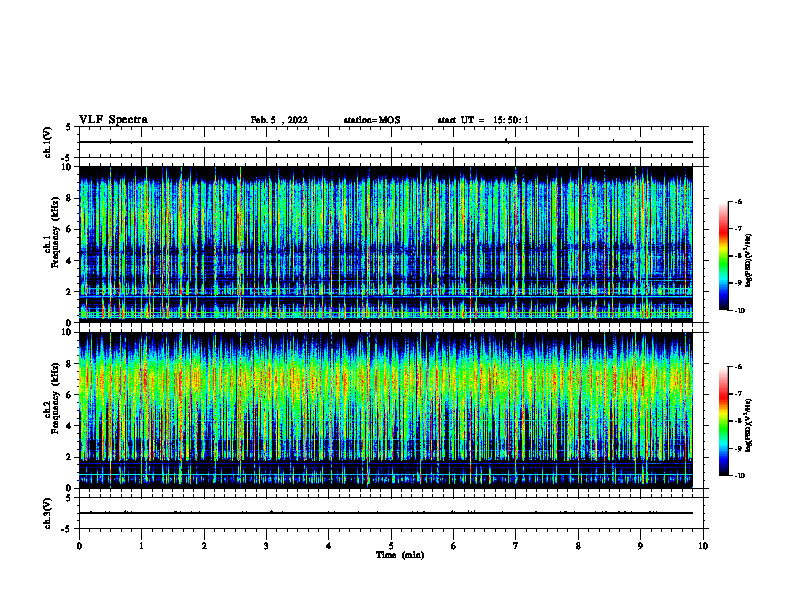
Task: Click the "10" kHz tick on ch.2 axis
Action: pos(66,333)
